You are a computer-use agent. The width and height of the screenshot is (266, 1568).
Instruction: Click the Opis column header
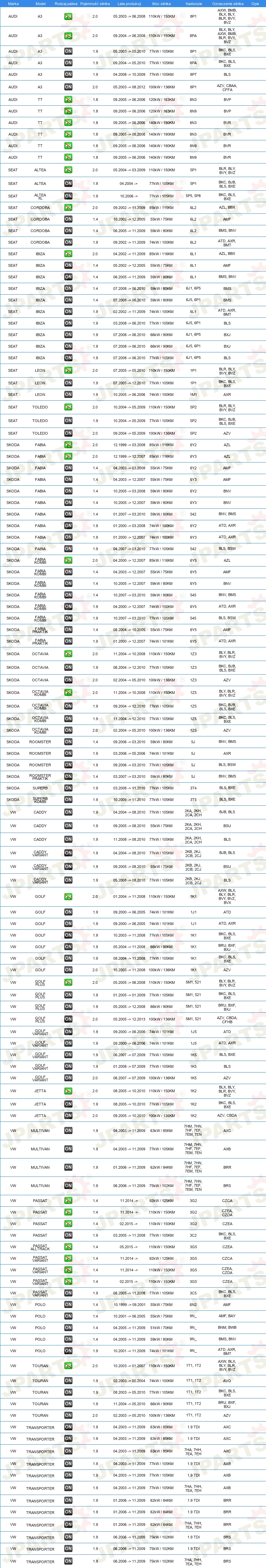pos(255,4)
